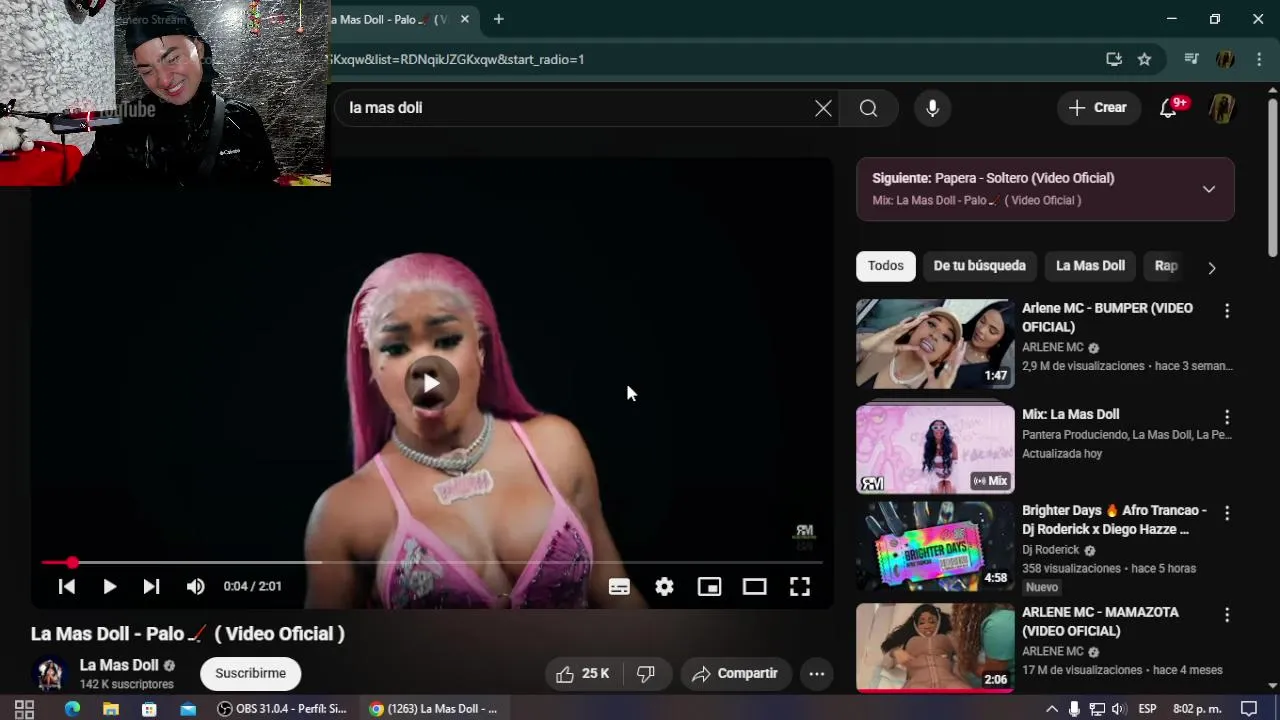1280x720 pixels.
Task: Mute the video volume speaker icon
Action: (x=195, y=587)
